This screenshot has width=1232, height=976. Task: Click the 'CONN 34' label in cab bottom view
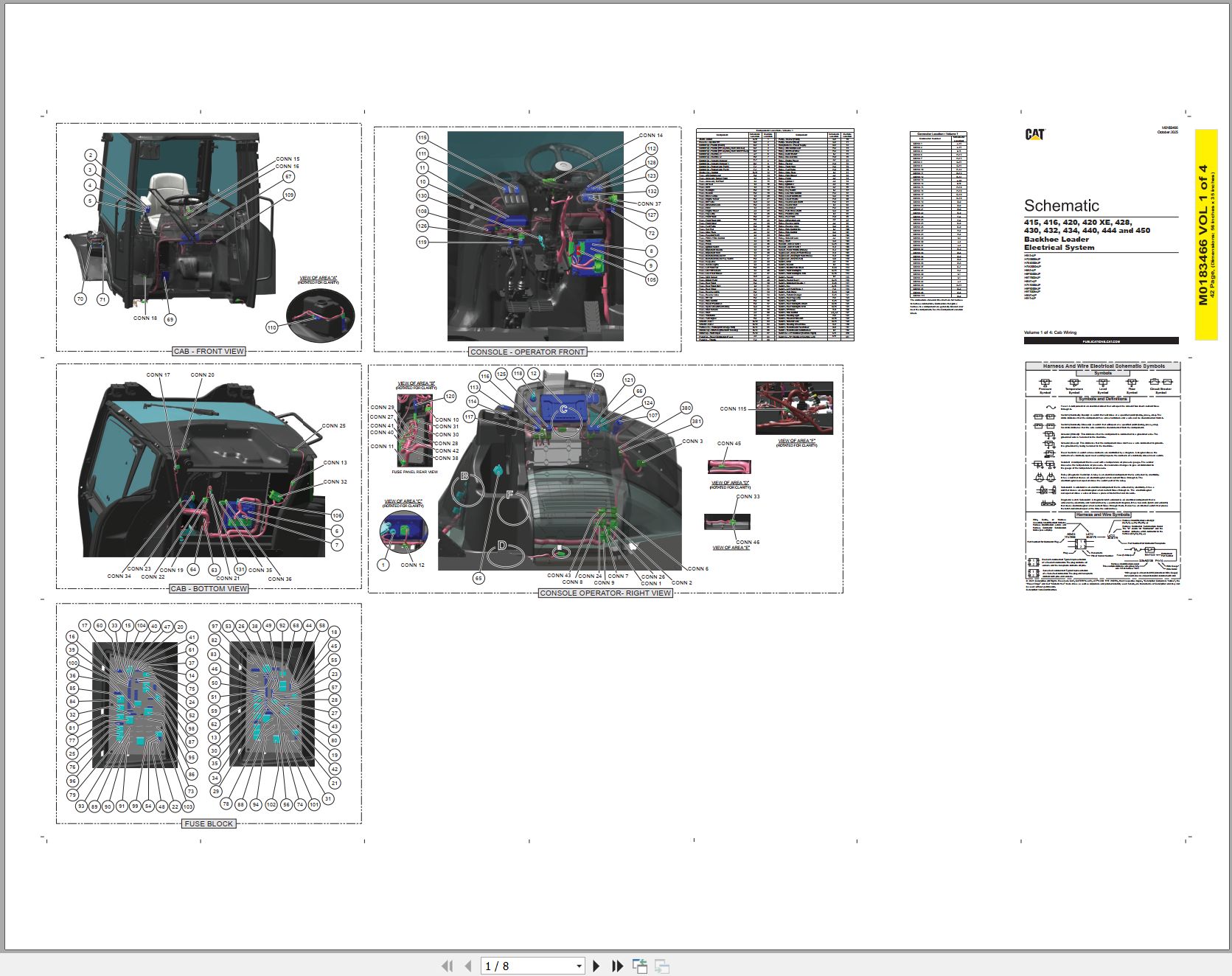tap(119, 576)
